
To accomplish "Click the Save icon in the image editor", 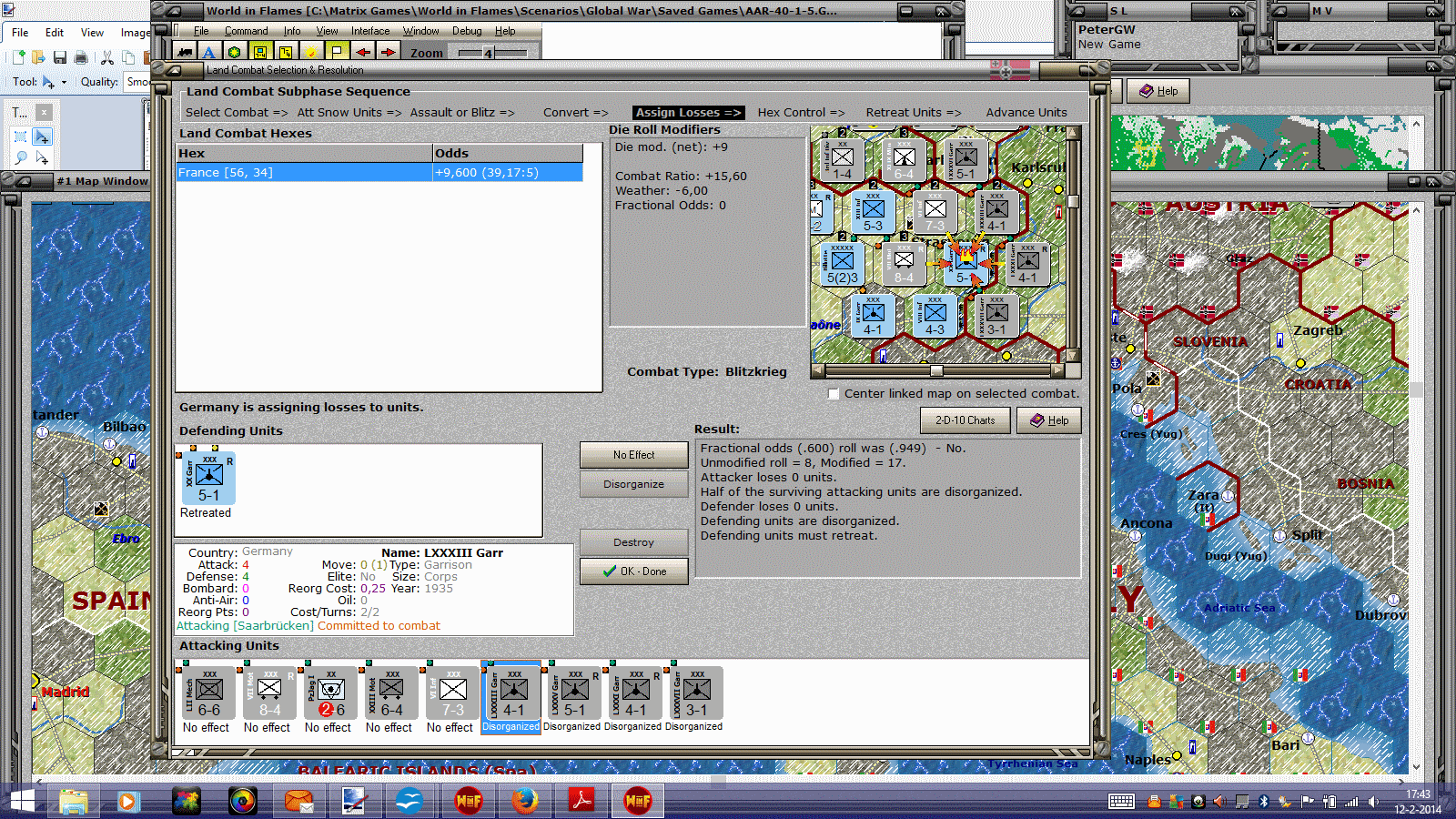I will 60,57.
